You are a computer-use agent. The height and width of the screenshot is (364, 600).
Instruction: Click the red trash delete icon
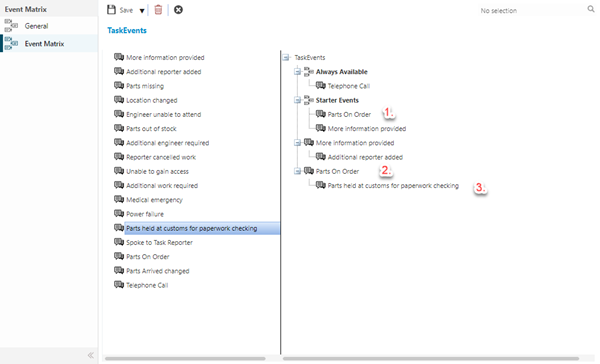[158, 10]
